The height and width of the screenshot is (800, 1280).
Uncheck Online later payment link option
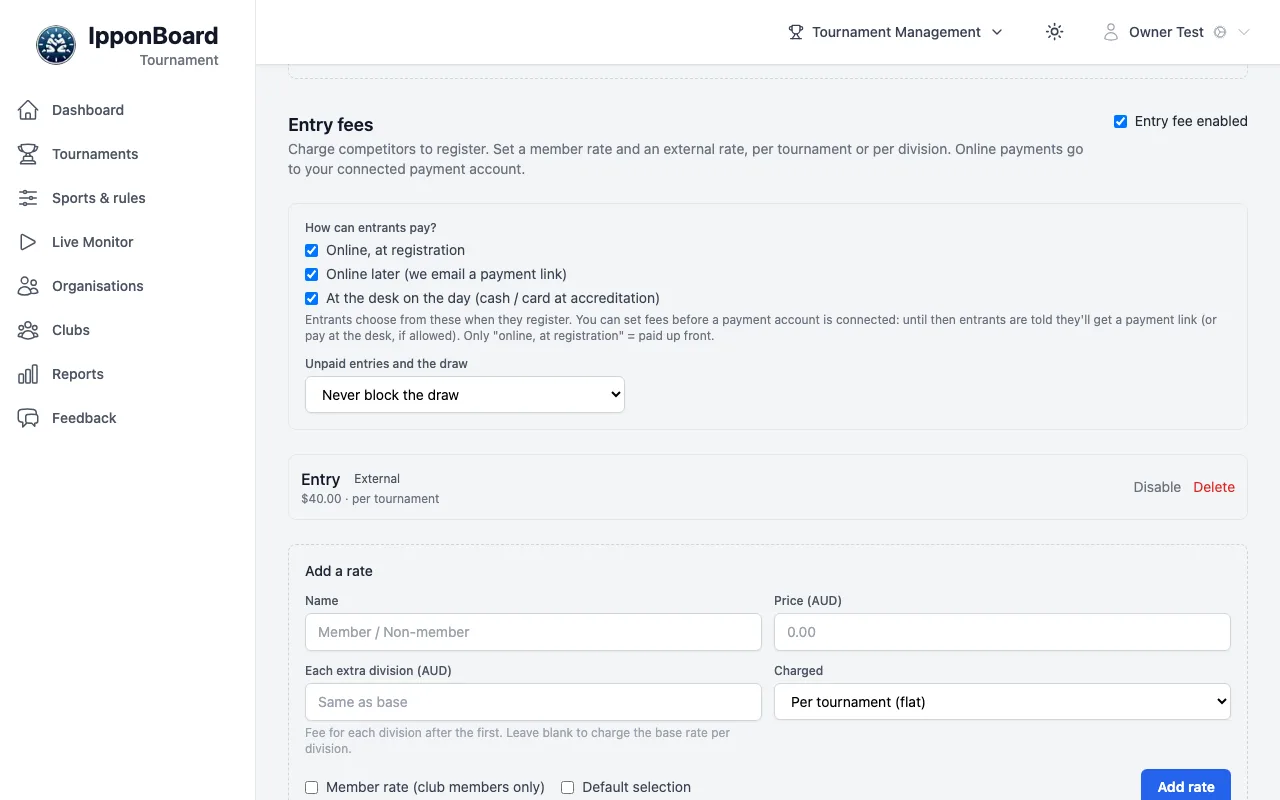[x=311, y=274]
